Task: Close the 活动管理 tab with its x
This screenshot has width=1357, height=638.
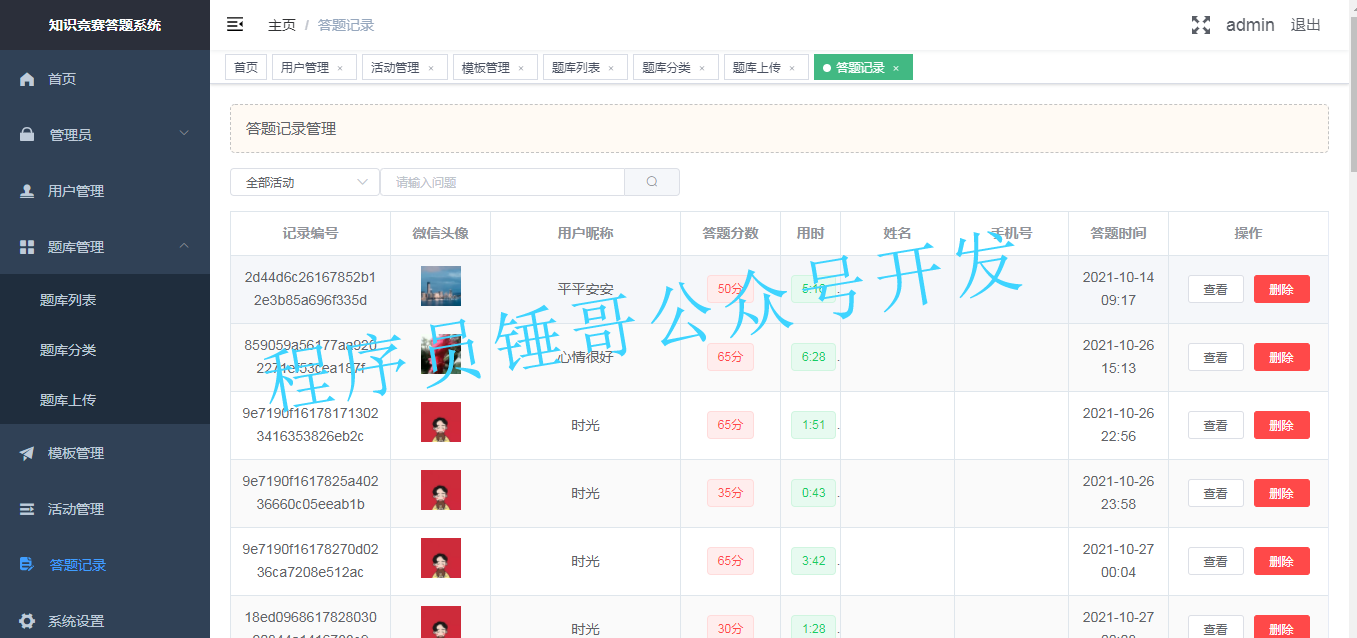Action: coord(431,68)
